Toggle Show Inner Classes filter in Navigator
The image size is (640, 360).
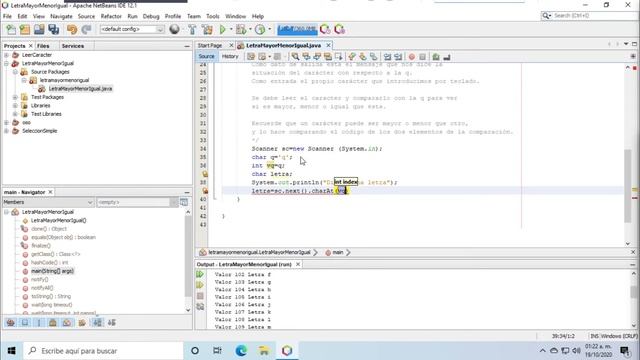click(x=67, y=322)
